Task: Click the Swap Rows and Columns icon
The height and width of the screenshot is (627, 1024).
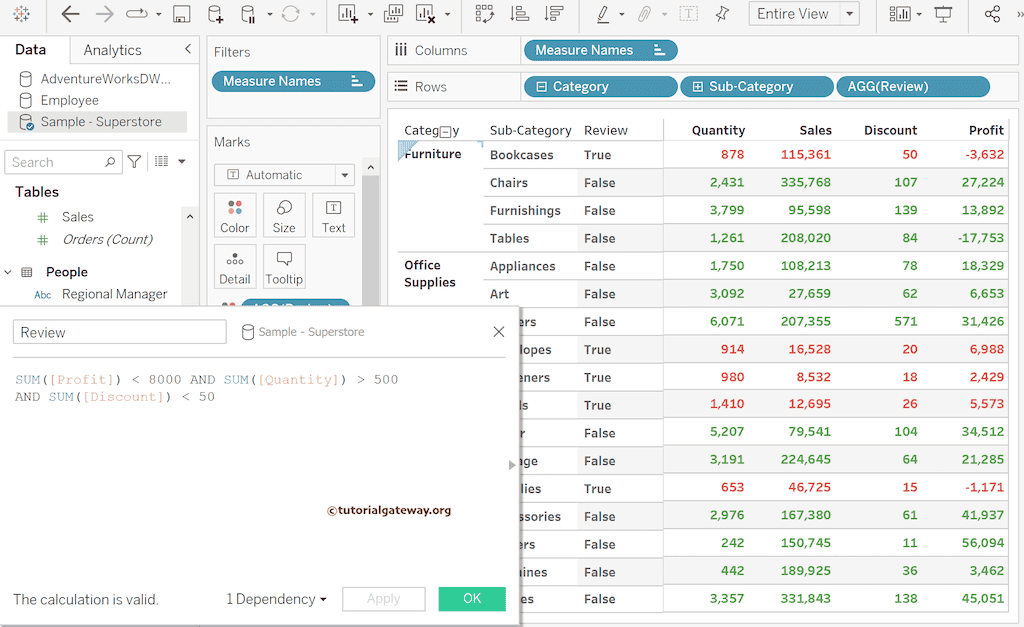Action: pos(484,14)
